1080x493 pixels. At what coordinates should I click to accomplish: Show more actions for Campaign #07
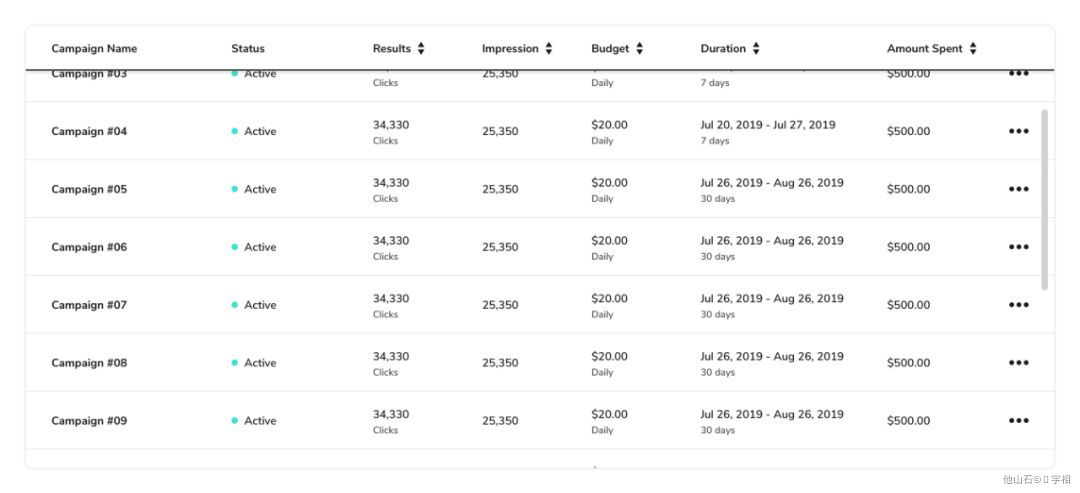point(1018,305)
